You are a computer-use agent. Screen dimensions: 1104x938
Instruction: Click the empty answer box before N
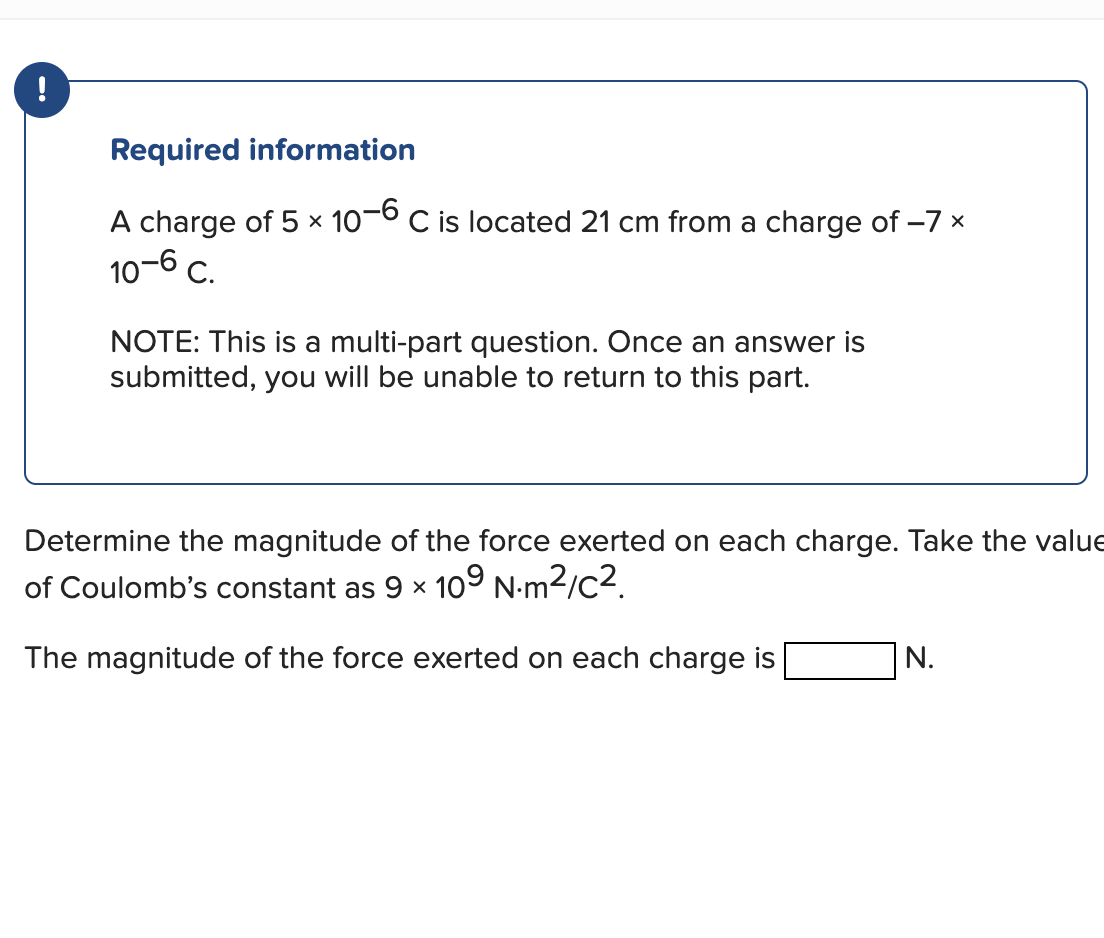[x=839, y=660]
